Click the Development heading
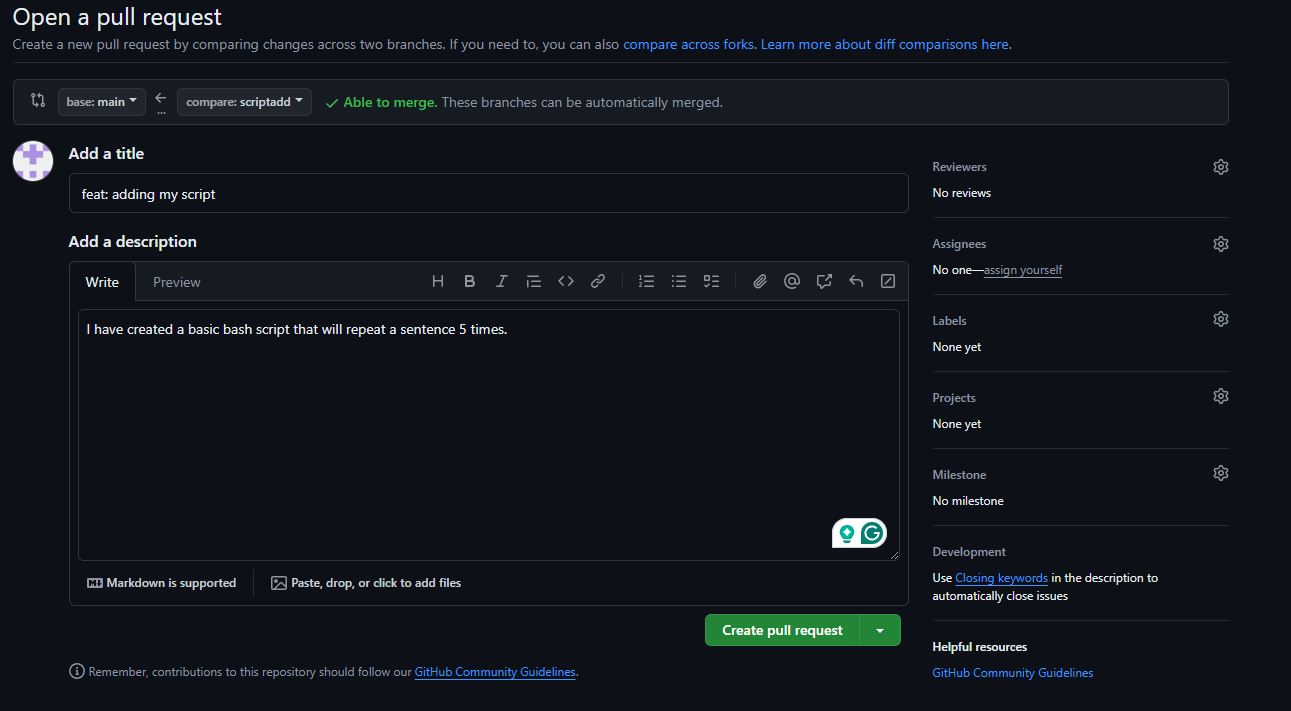1291x711 pixels. point(969,552)
